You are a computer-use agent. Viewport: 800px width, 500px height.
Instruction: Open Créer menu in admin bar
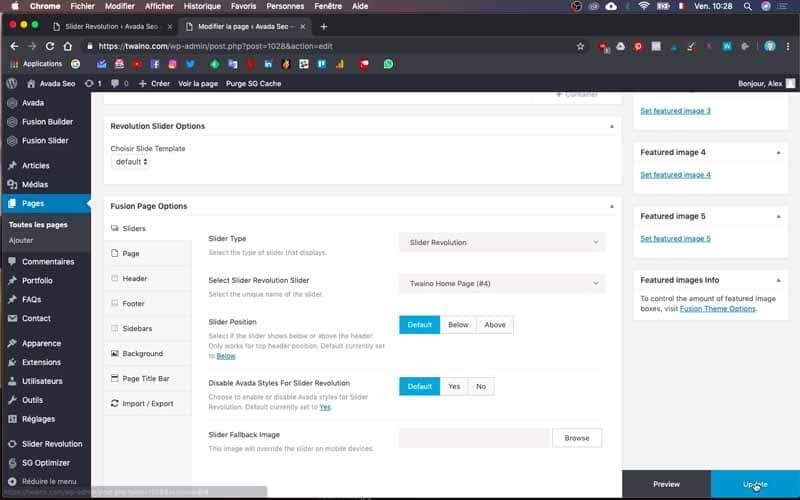point(154,83)
